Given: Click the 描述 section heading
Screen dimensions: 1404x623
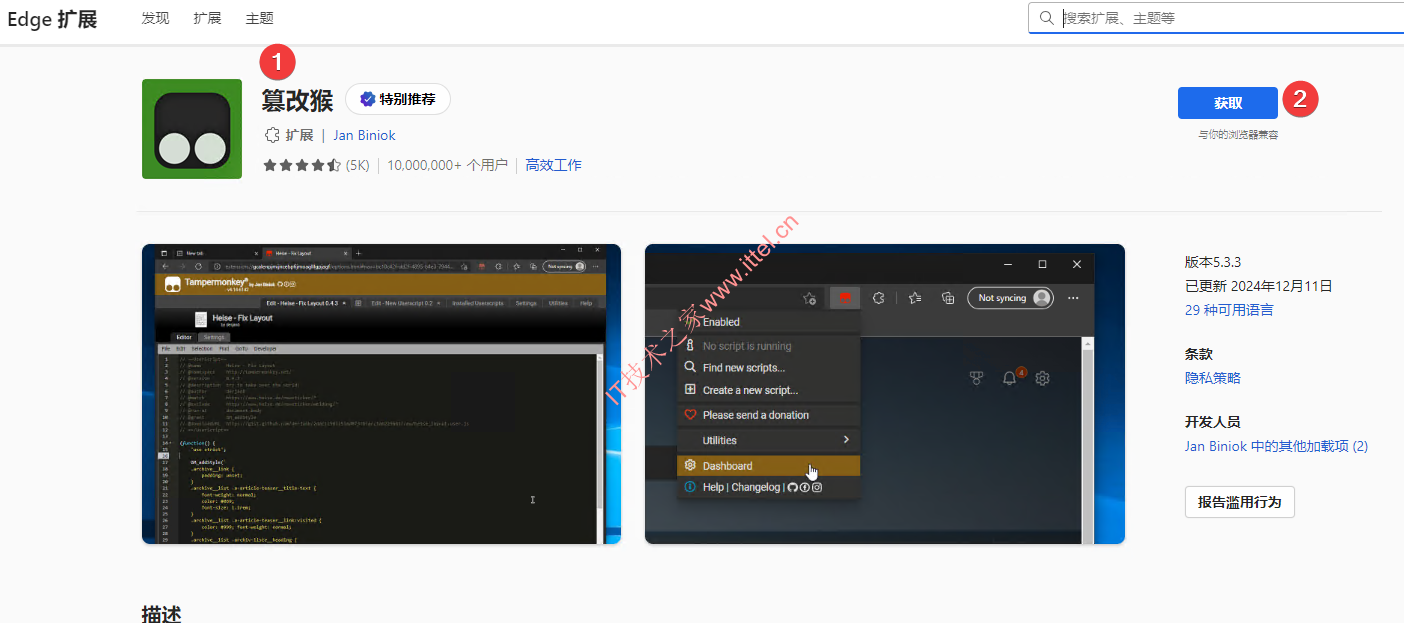Looking at the screenshot, I should coord(162,613).
